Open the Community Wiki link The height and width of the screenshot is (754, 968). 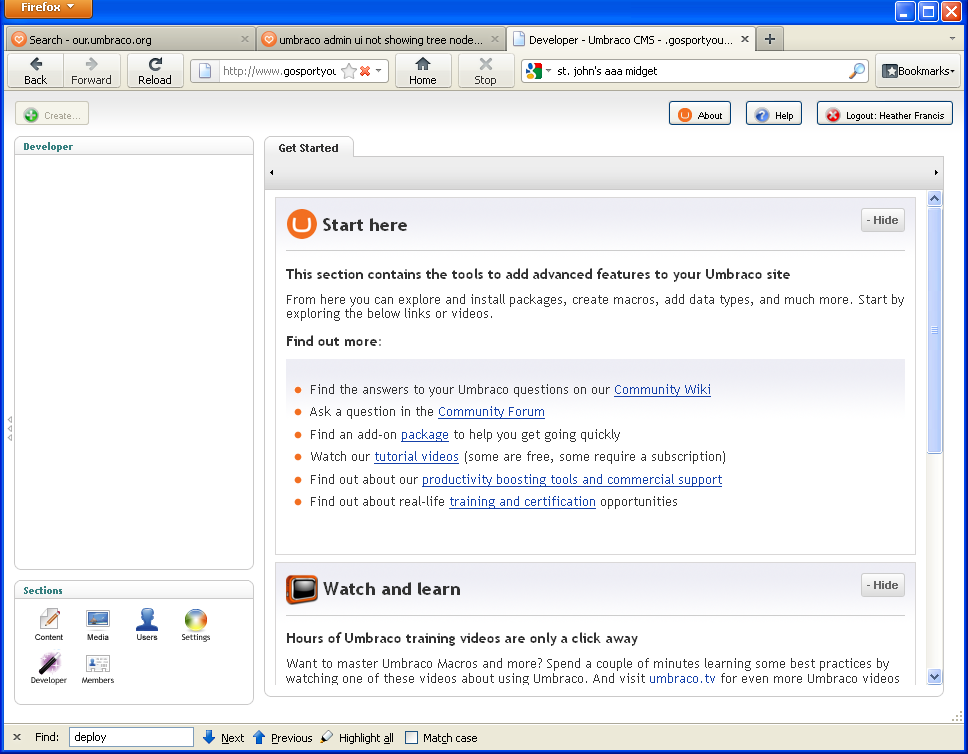662,390
